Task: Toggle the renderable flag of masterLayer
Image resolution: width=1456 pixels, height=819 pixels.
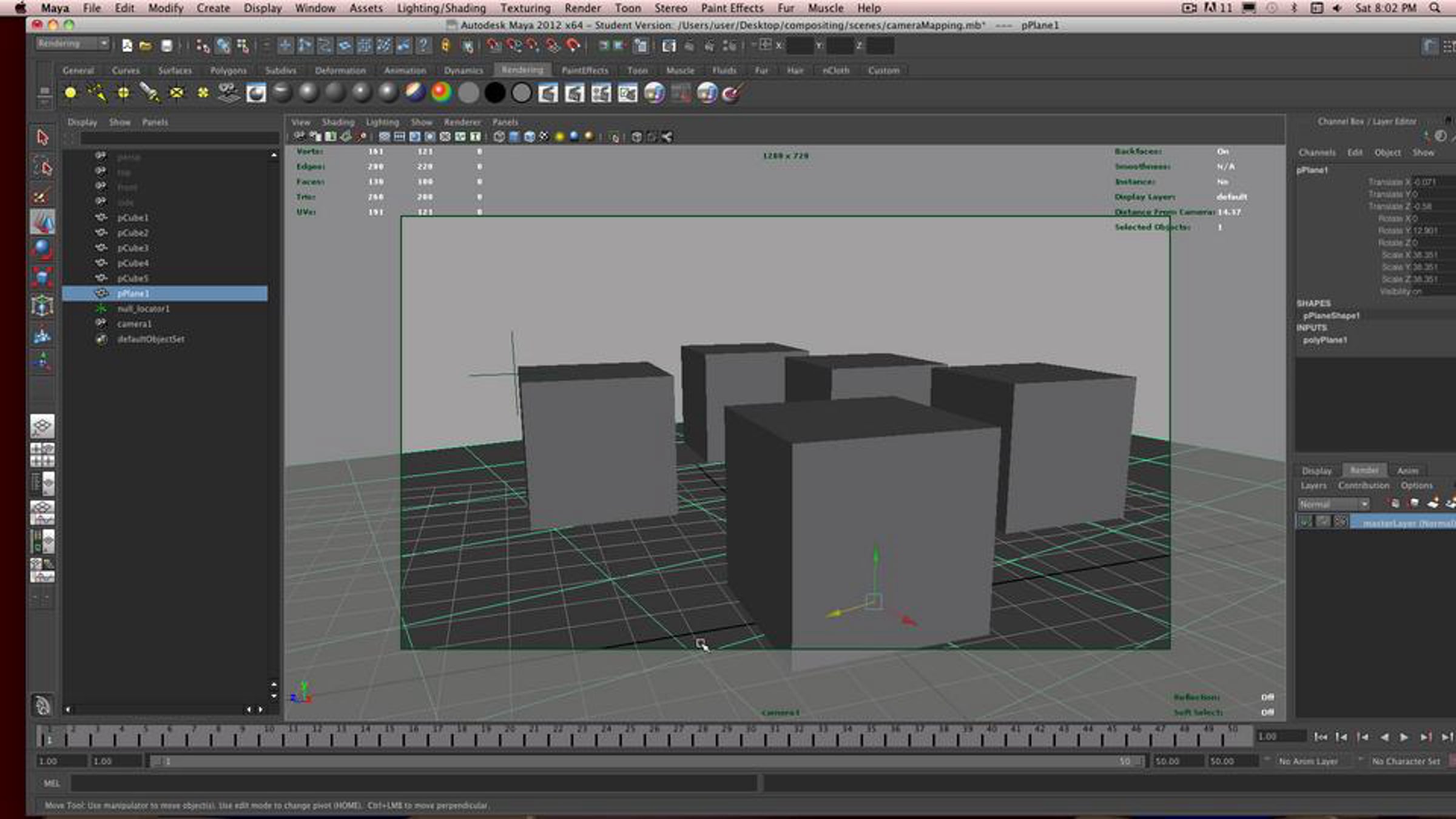Action: tap(1323, 521)
